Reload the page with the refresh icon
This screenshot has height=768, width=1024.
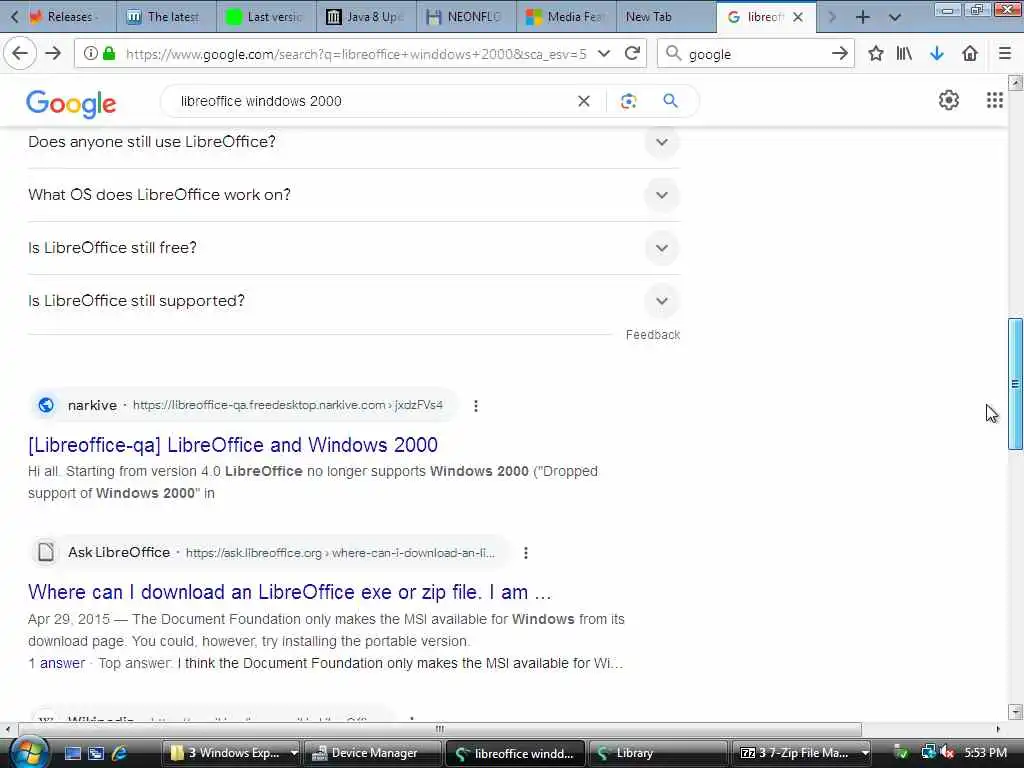[632, 54]
